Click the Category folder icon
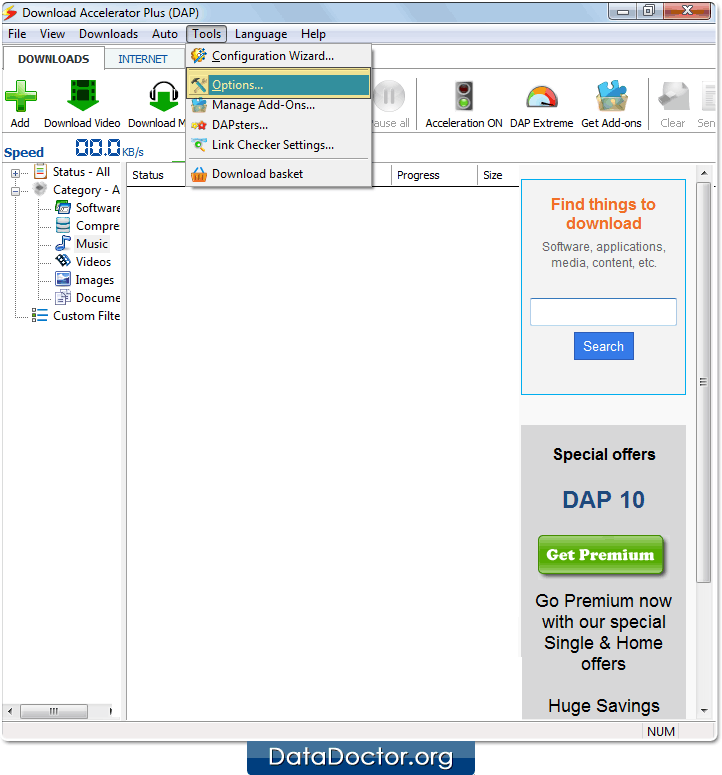722x775 pixels. (x=40, y=189)
